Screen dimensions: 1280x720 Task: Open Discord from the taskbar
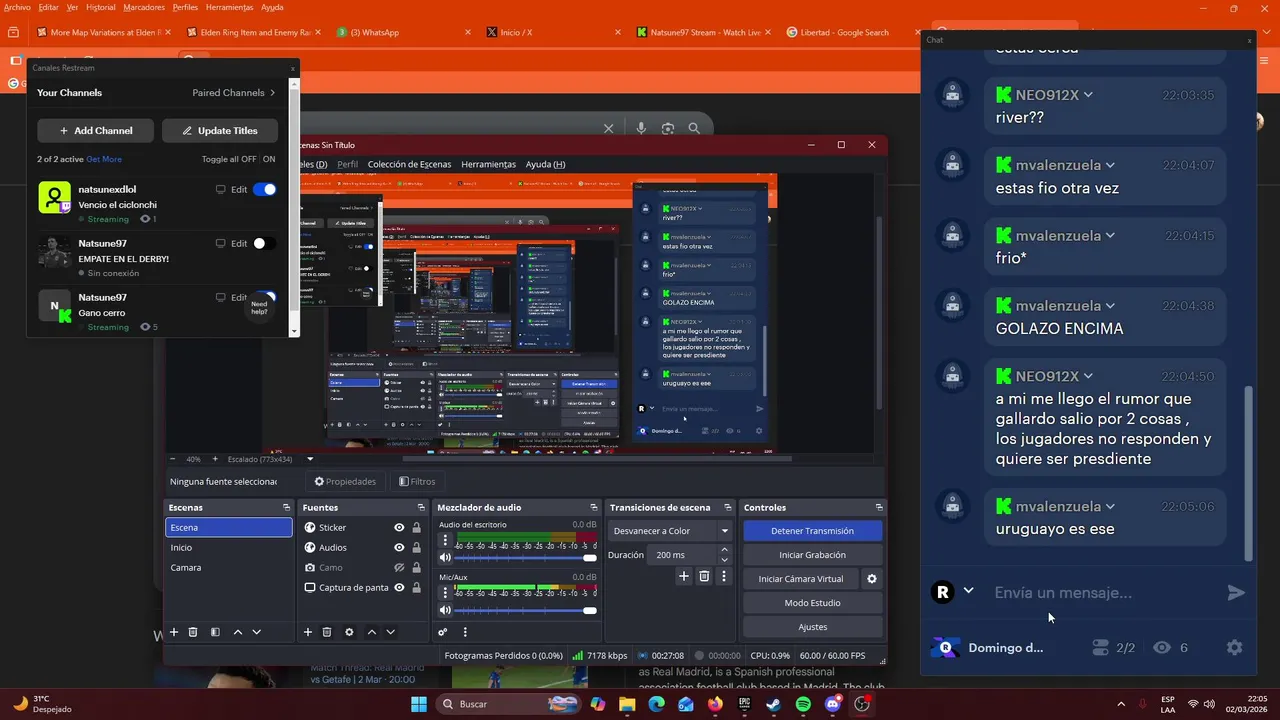pos(833,704)
